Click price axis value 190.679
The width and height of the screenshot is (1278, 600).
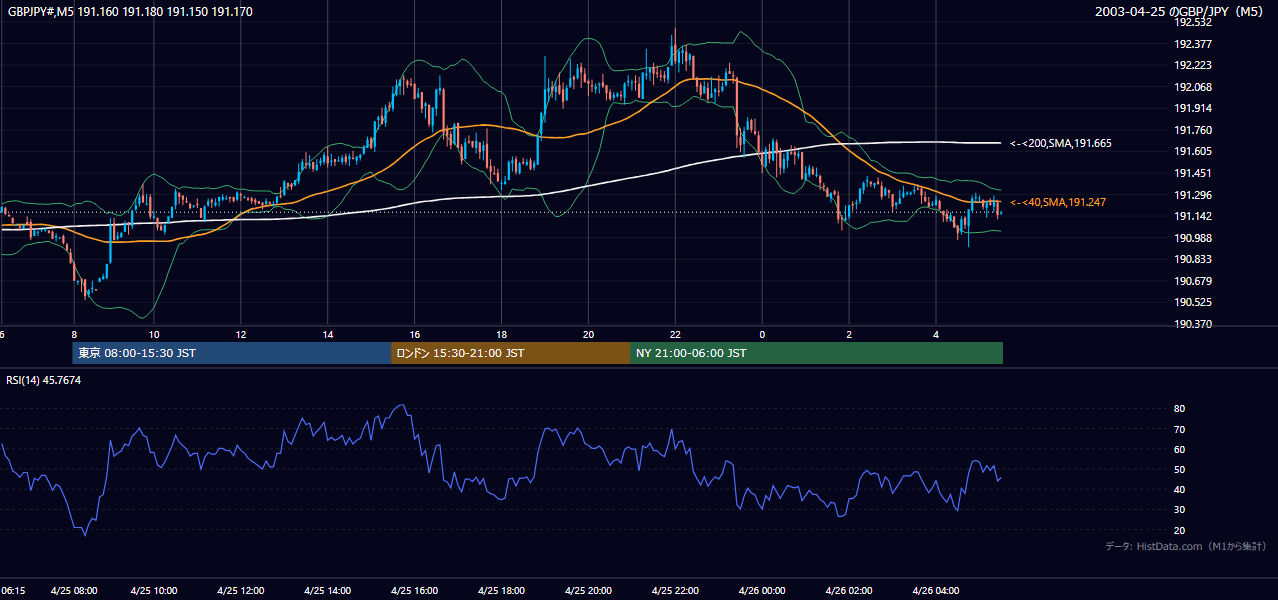coord(1193,281)
